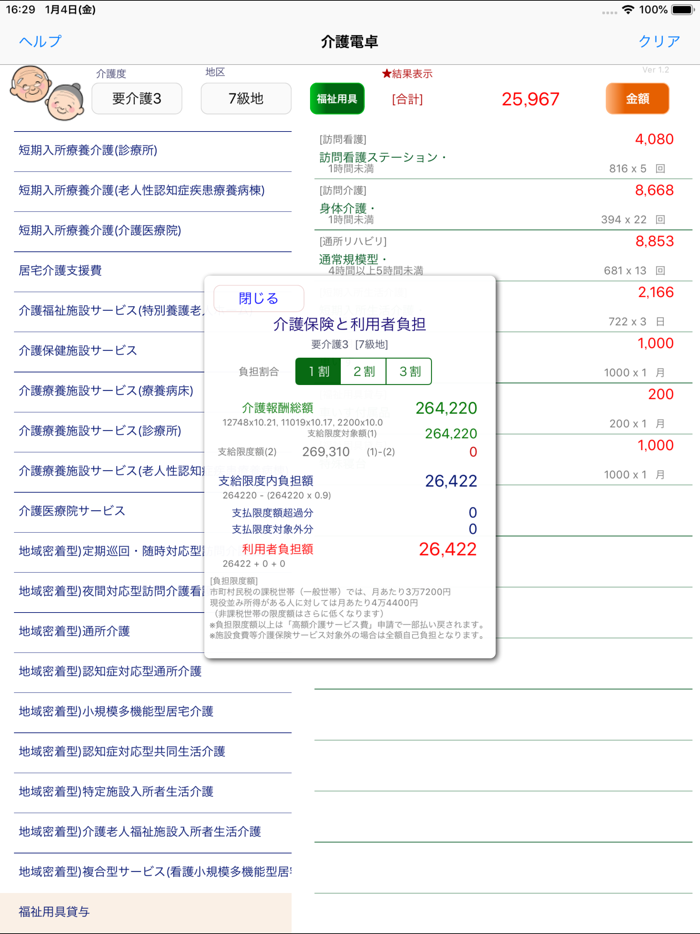Screen dimensions: 700x934
Task: Tap the 介護保険と利用者負担 popup title
Action: pos(350,324)
